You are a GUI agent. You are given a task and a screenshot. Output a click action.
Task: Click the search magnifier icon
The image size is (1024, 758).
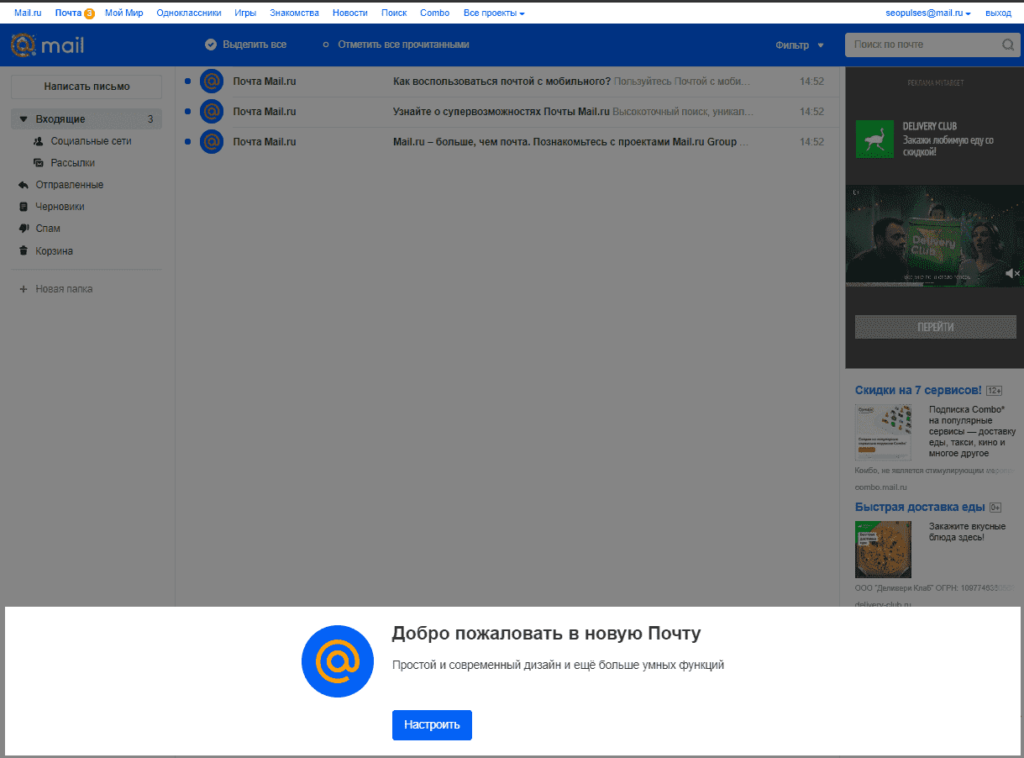click(x=1007, y=45)
